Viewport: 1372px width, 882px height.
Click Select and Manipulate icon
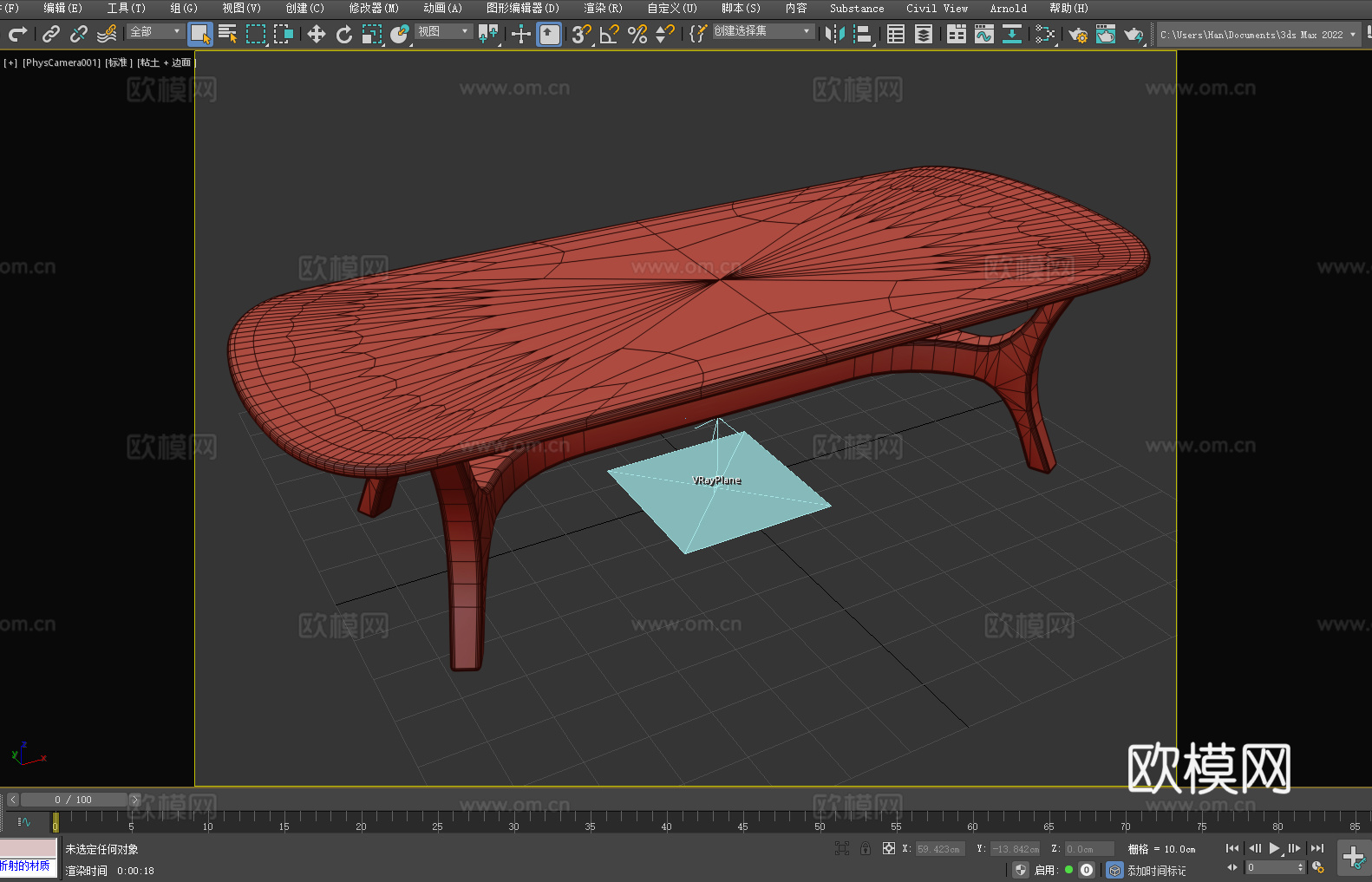point(520,34)
